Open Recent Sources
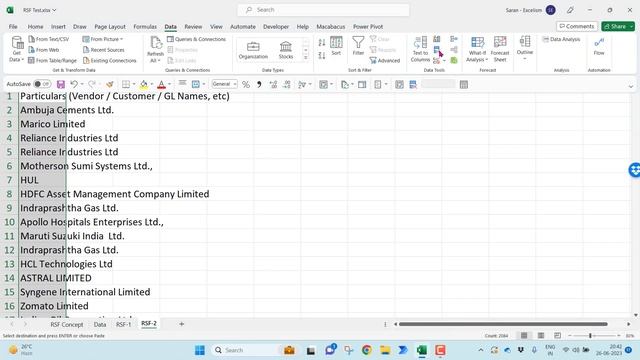The image size is (640, 360). coord(104,50)
